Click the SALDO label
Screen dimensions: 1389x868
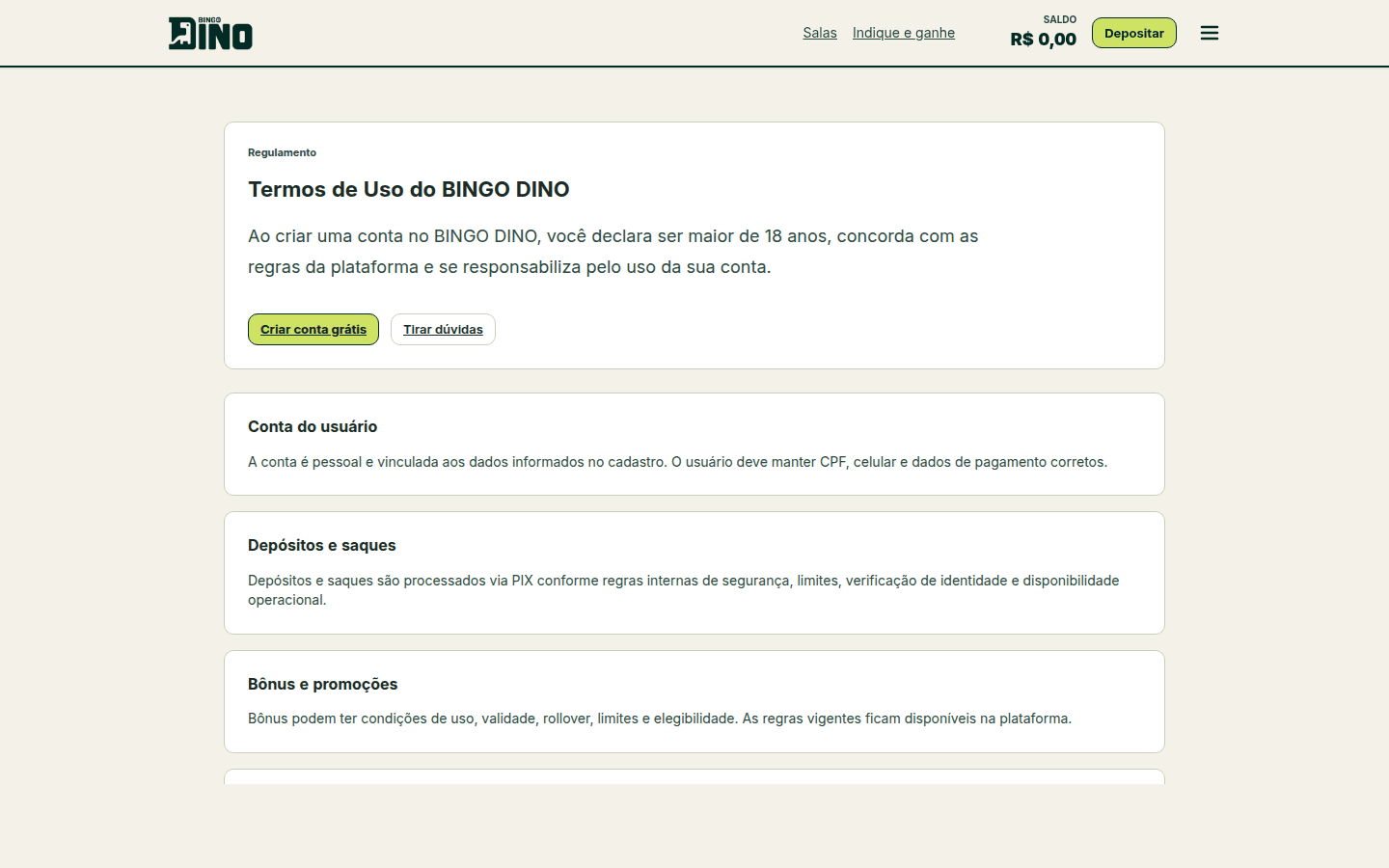[x=1060, y=19]
